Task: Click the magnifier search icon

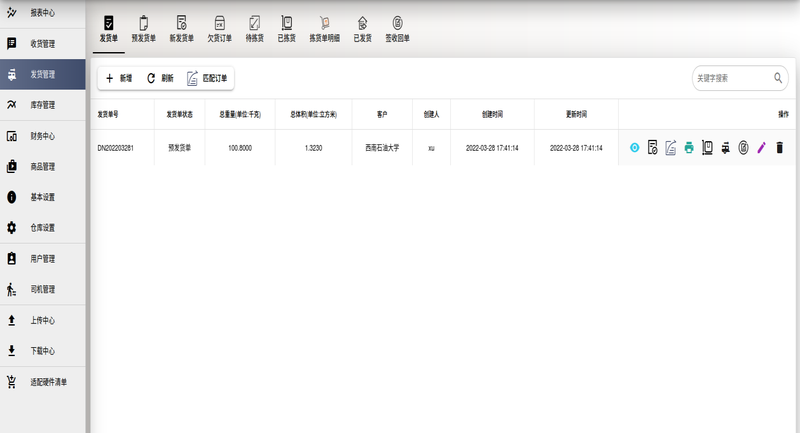Action: 778,77
